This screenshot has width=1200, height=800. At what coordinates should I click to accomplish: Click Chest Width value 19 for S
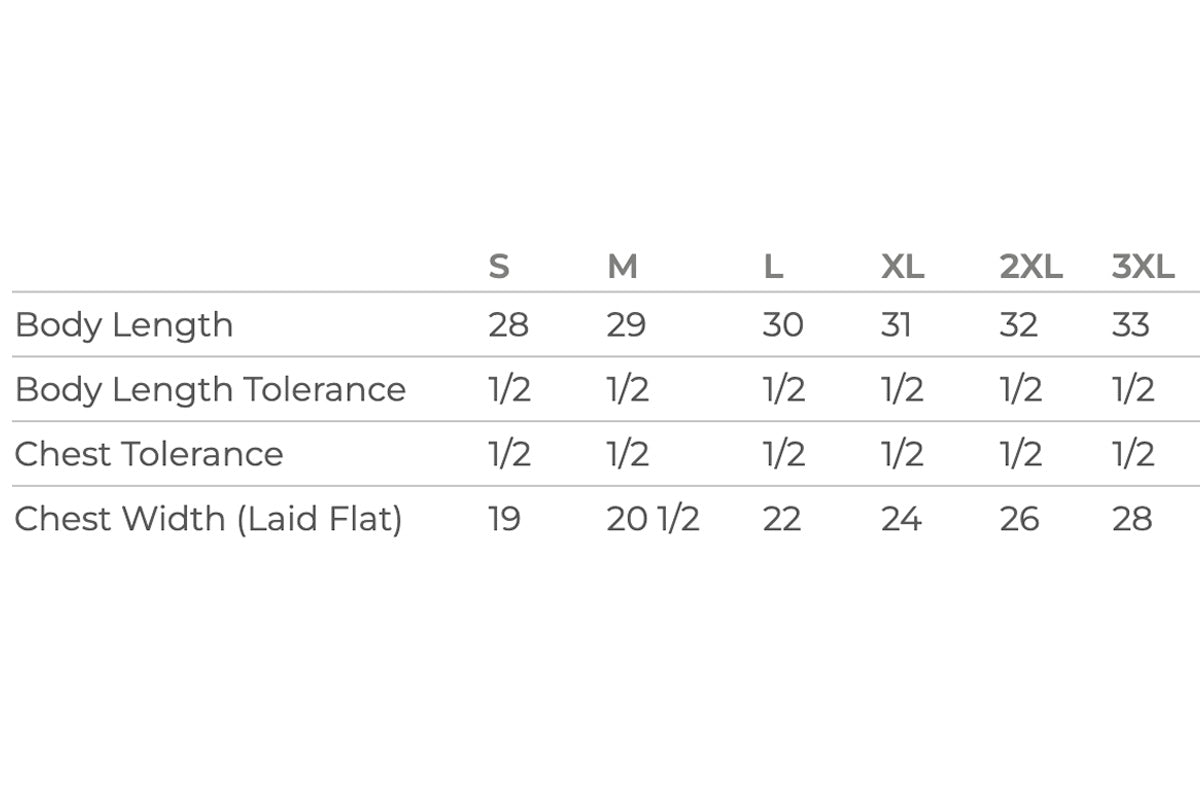(x=504, y=519)
